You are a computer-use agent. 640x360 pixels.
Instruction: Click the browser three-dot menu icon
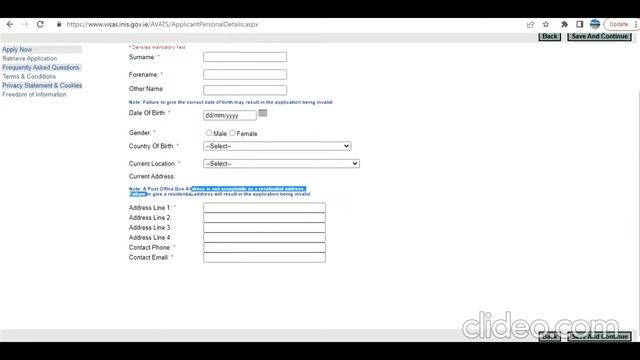636,24
